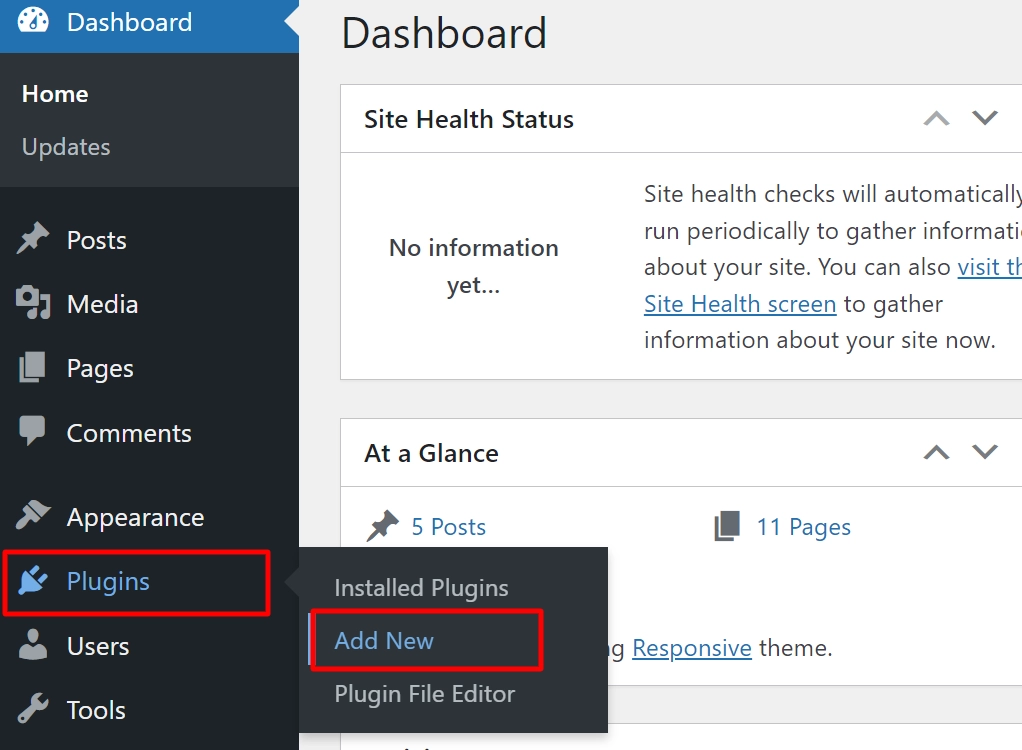This screenshot has height=750, width=1022.
Task: Click the WordPress dashboard gauge icon
Action: tap(32, 21)
